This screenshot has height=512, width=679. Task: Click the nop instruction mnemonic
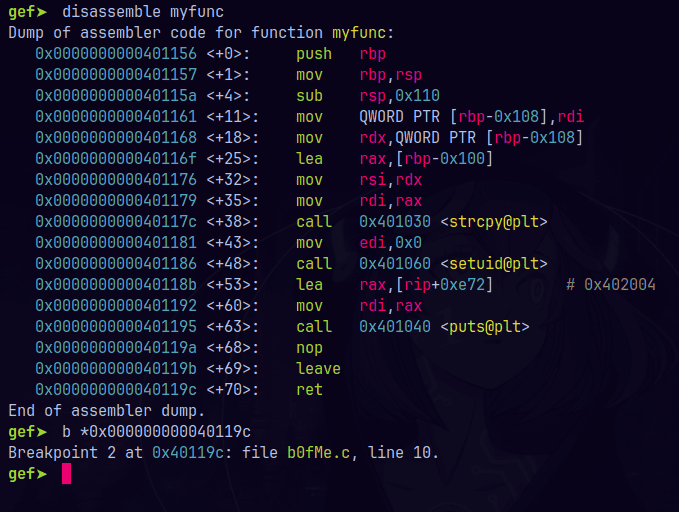click(309, 348)
